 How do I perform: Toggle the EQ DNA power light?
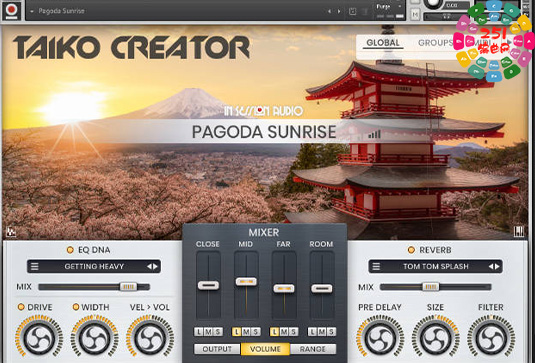(x=70, y=250)
